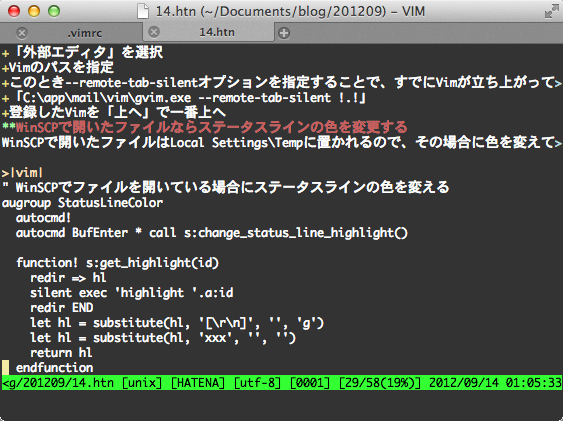Click the line '「外部エディタ」を選択'
The height and width of the screenshot is (421, 563).
83,52
